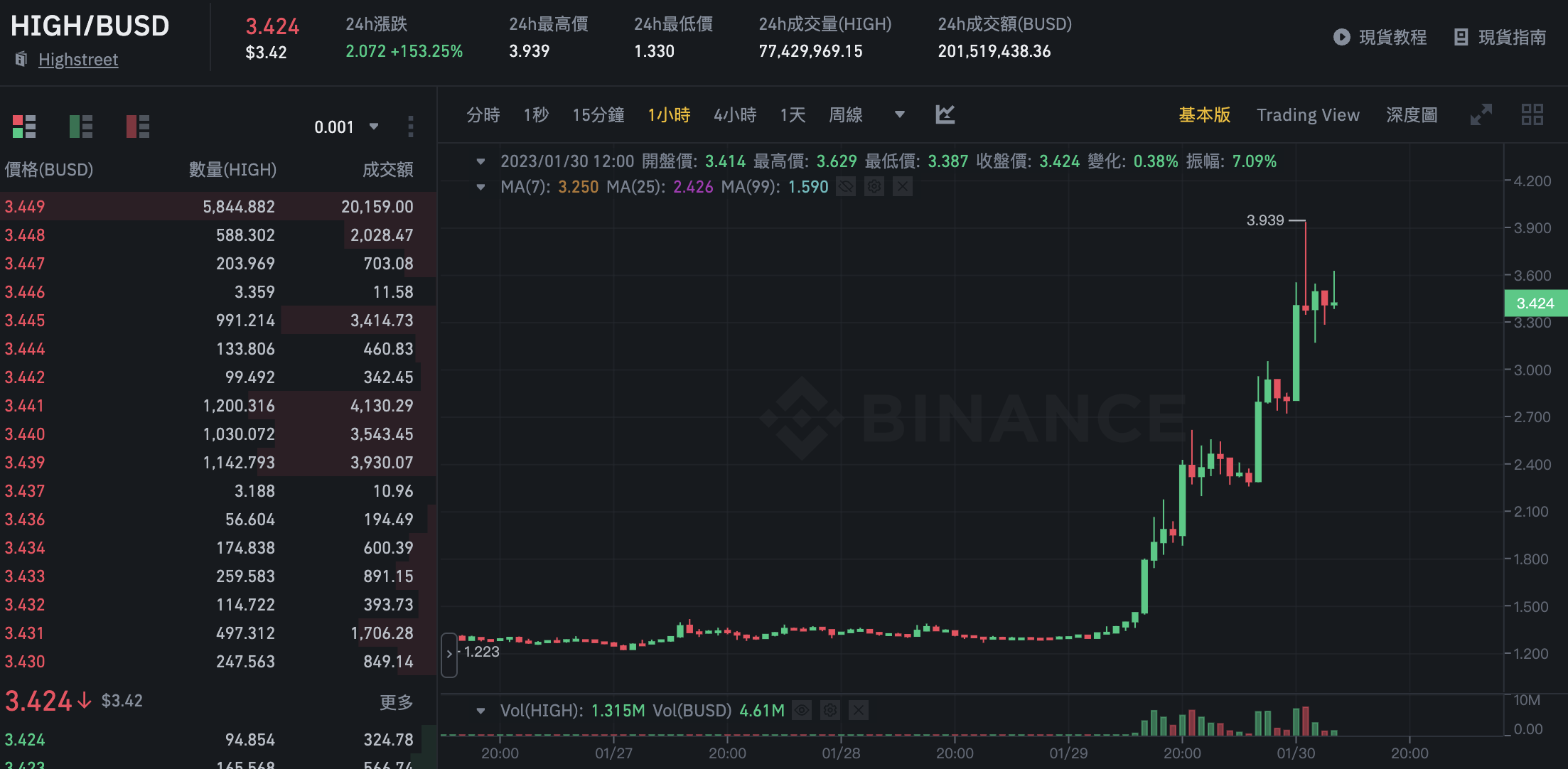
Task: Open the Highstreet project link
Action: (x=78, y=60)
